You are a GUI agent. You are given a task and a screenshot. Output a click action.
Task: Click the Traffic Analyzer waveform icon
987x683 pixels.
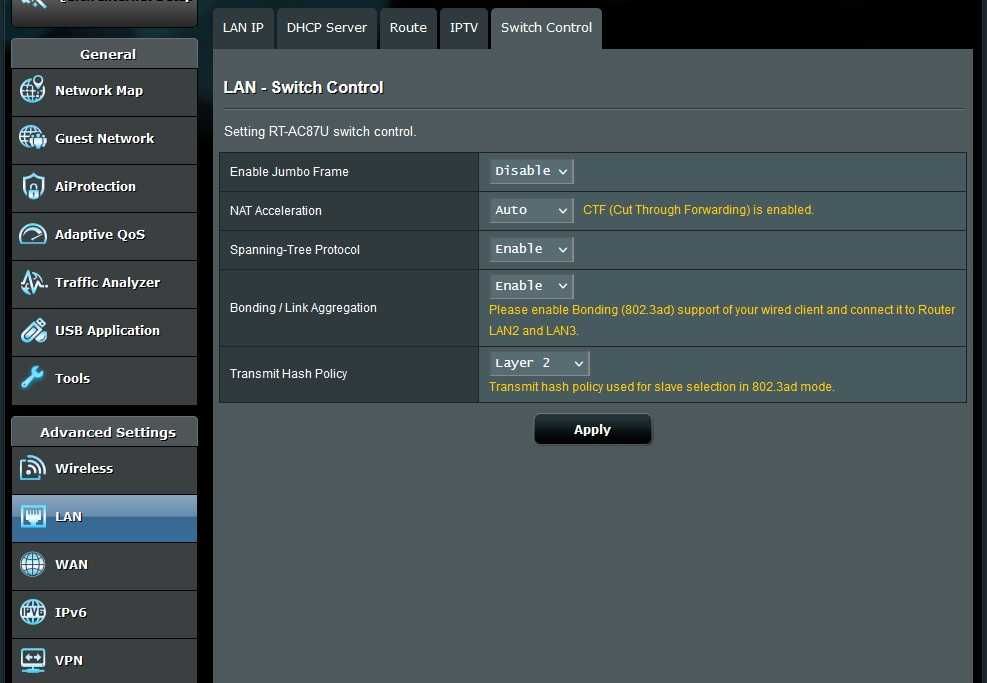click(33, 283)
